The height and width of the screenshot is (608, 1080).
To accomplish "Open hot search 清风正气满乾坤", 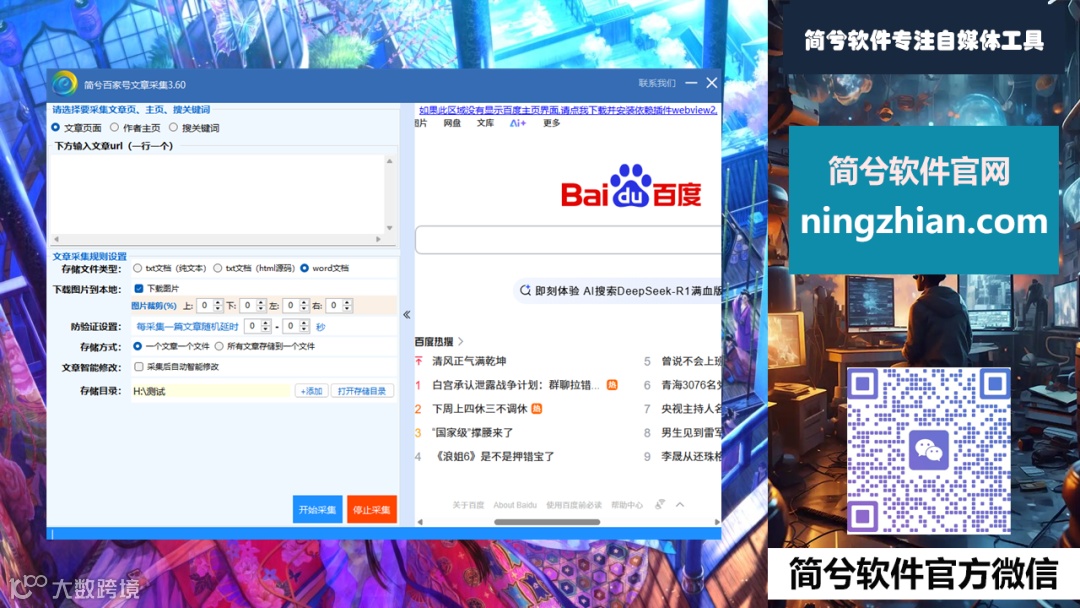I will [x=469, y=361].
